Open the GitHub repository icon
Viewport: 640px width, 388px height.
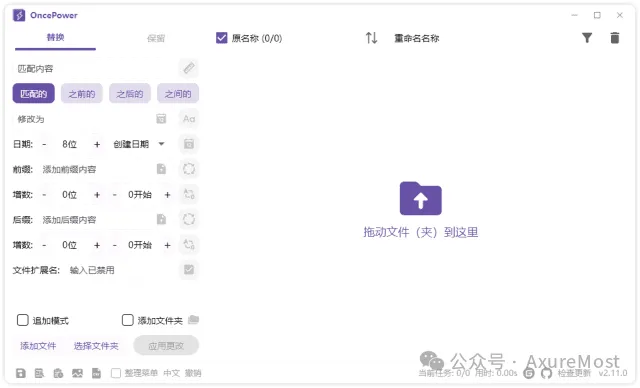point(547,373)
